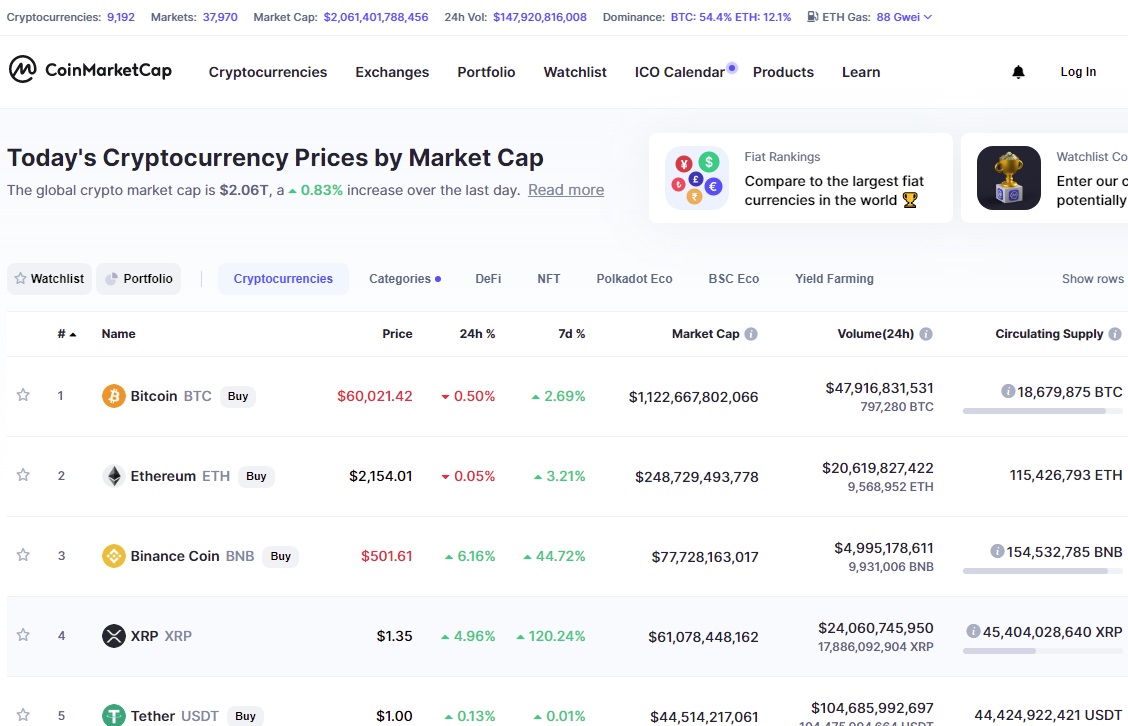
Task: Click info icon beside 45,404,028,640 XRP
Action: [x=973, y=631]
